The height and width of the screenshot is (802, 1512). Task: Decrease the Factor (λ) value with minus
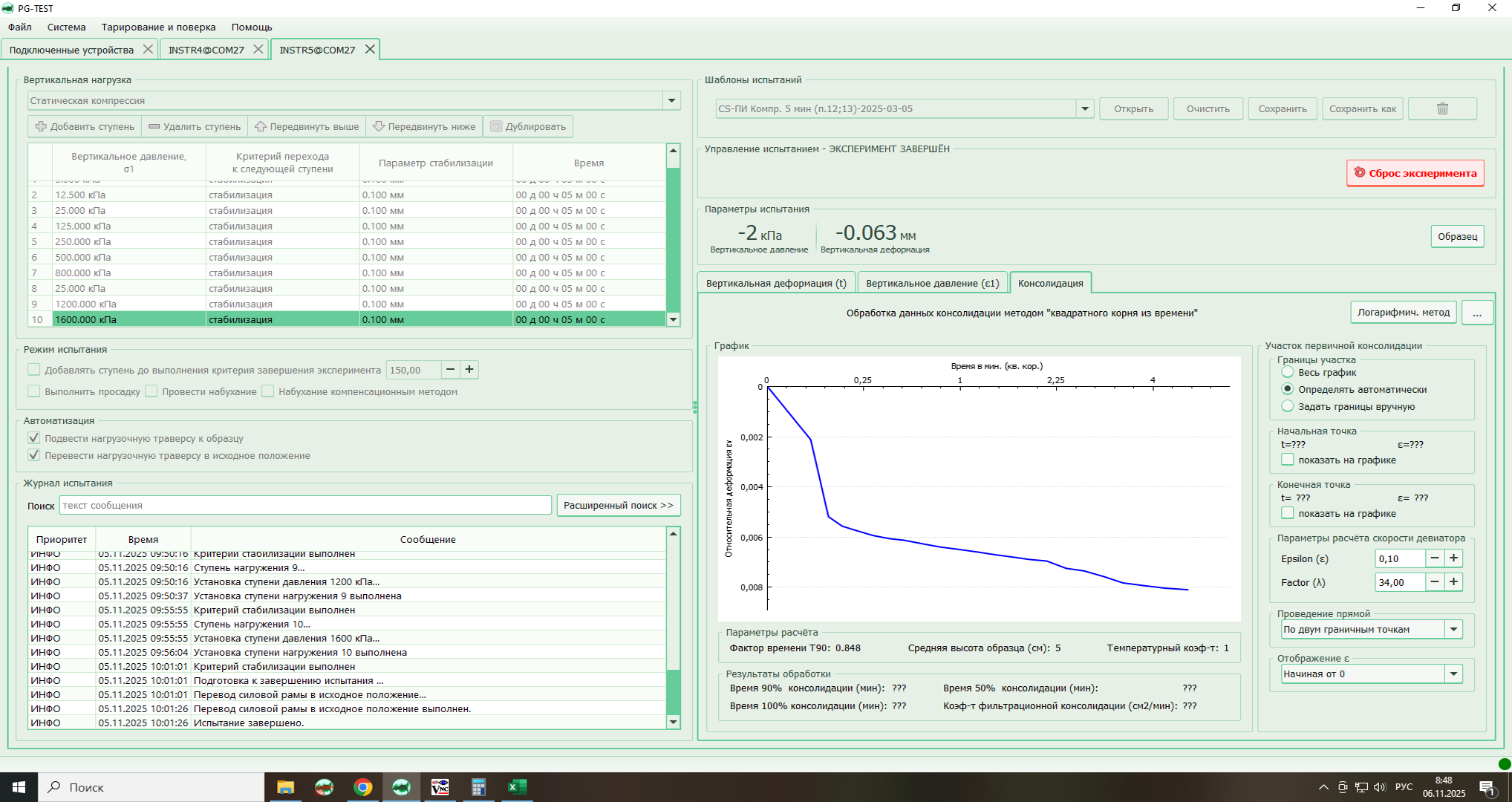pyautogui.click(x=1435, y=581)
